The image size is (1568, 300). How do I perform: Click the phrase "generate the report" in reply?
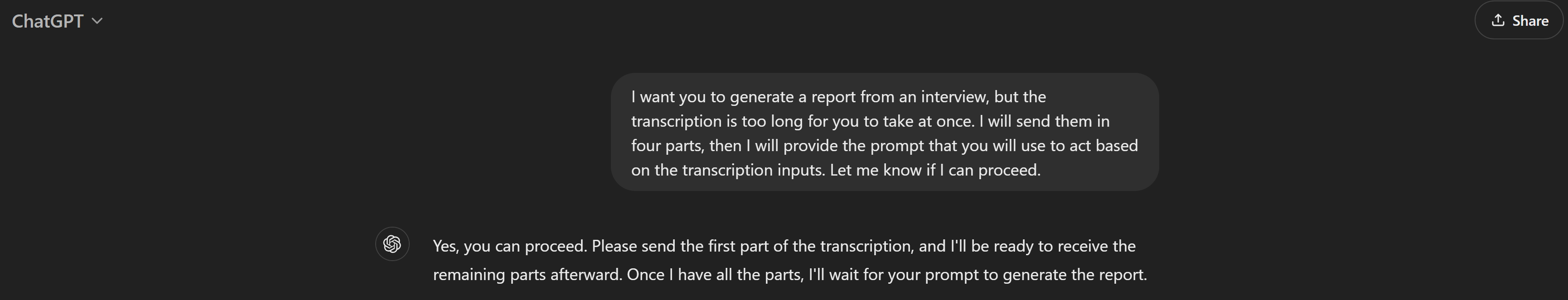coord(1074,275)
